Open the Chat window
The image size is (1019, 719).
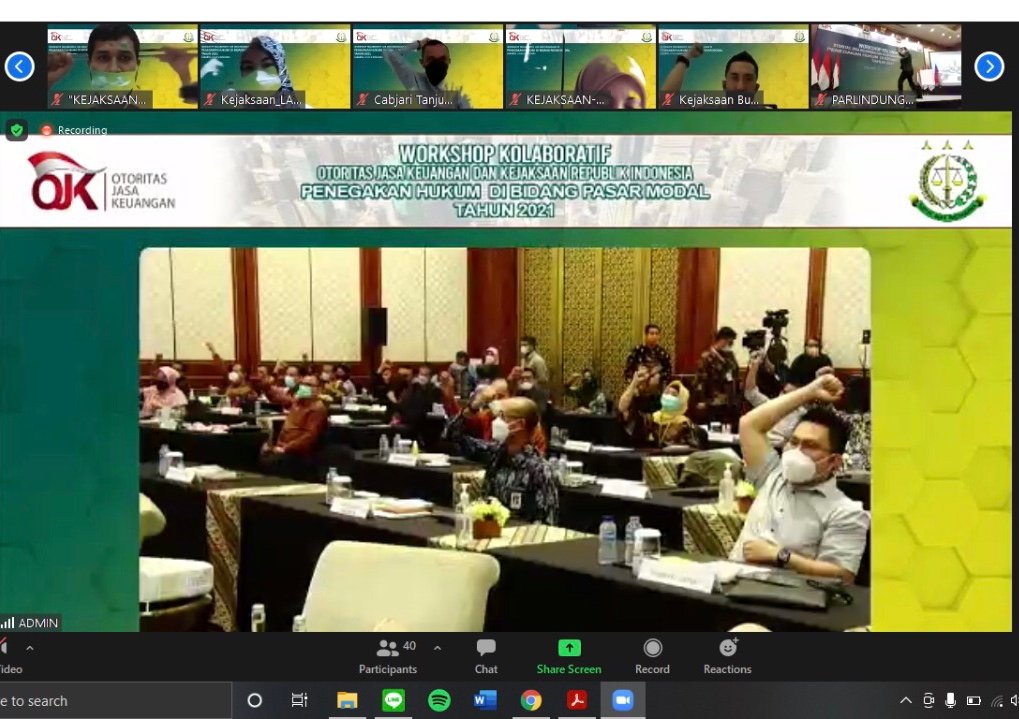486,656
